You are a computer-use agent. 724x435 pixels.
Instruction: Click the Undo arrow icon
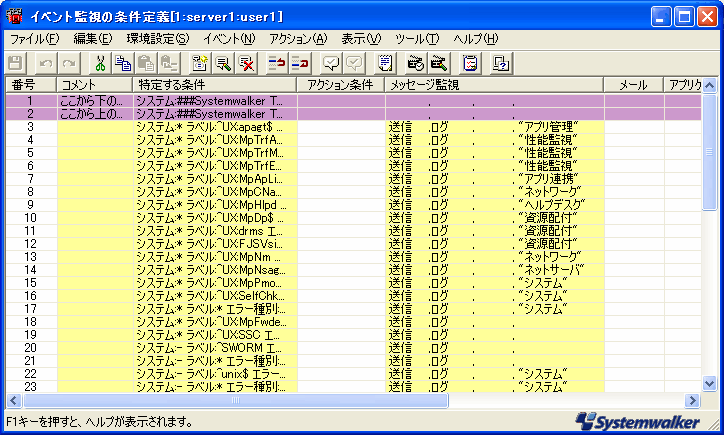(x=45, y=63)
